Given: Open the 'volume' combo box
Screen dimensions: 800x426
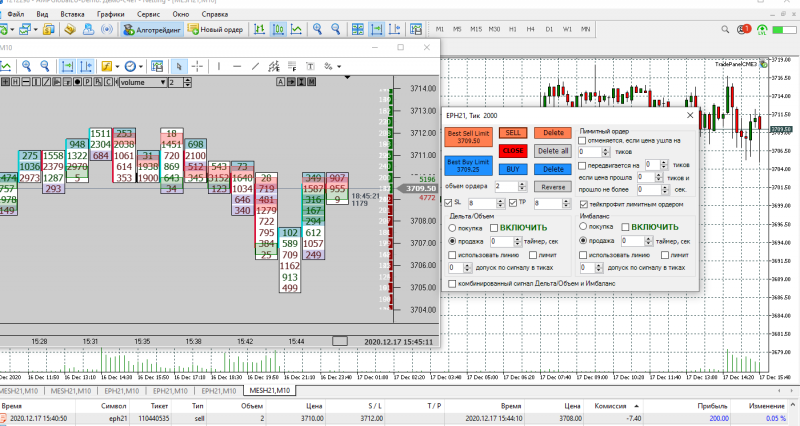Looking at the screenshot, I should [x=143, y=82].
